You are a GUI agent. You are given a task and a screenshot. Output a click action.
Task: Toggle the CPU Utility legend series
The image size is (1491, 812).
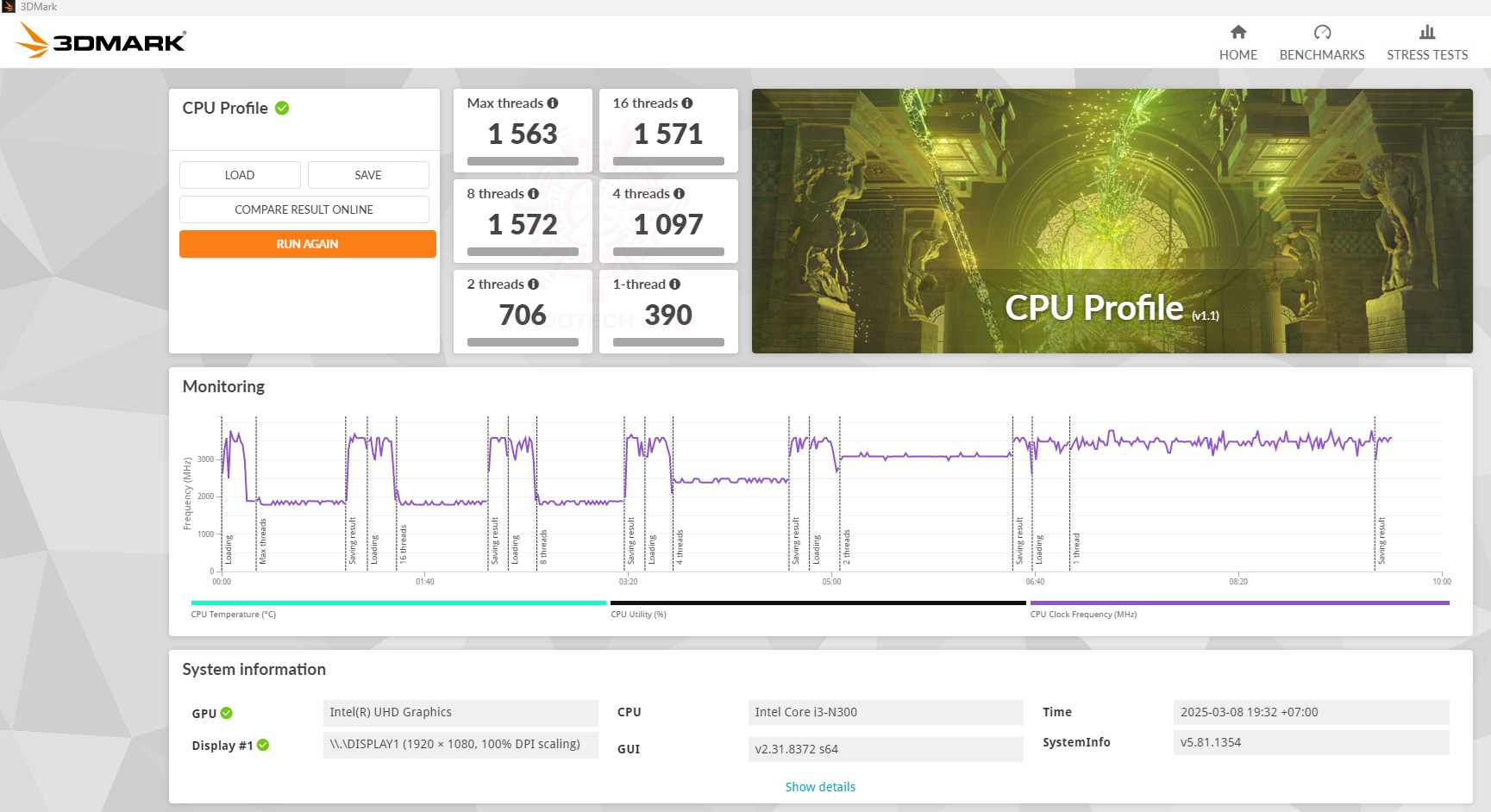(x=818, y=609)
